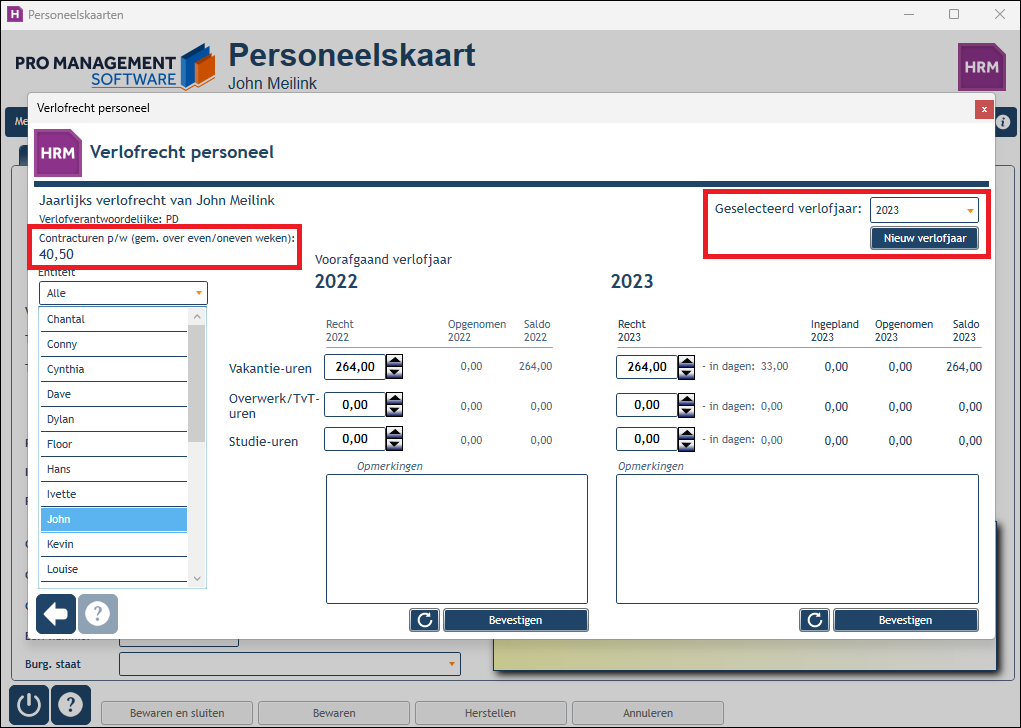This screenshot has height=728, width=1021.
Task: Click refresh icon under 2023 remarks
Action: pos(815,620)
